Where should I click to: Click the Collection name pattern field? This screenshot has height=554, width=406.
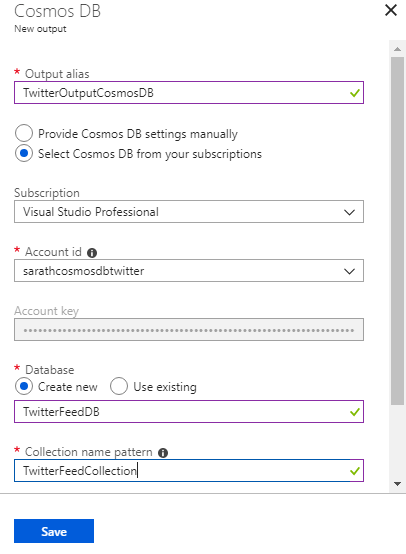coord(189,471)
